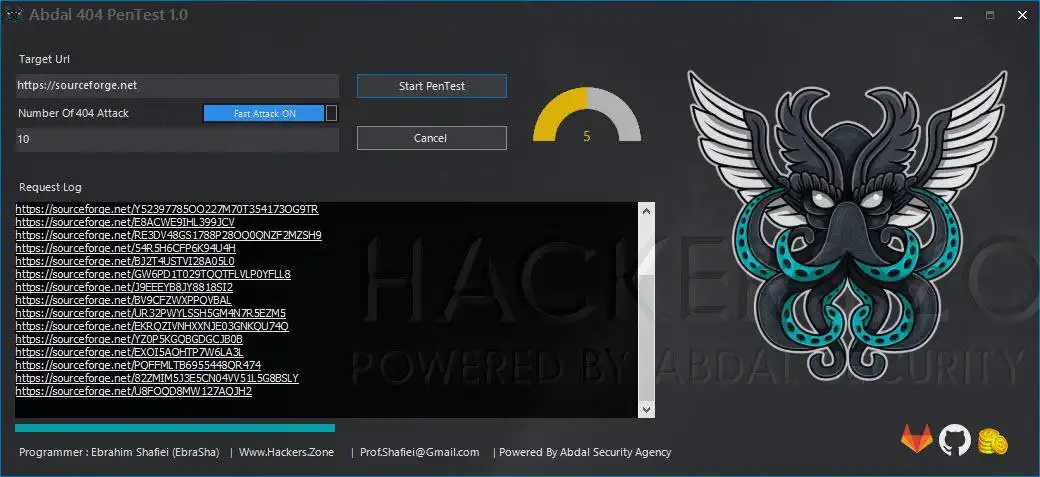
Task: Click the gauge showing value 5
Action: pos(587,115)
